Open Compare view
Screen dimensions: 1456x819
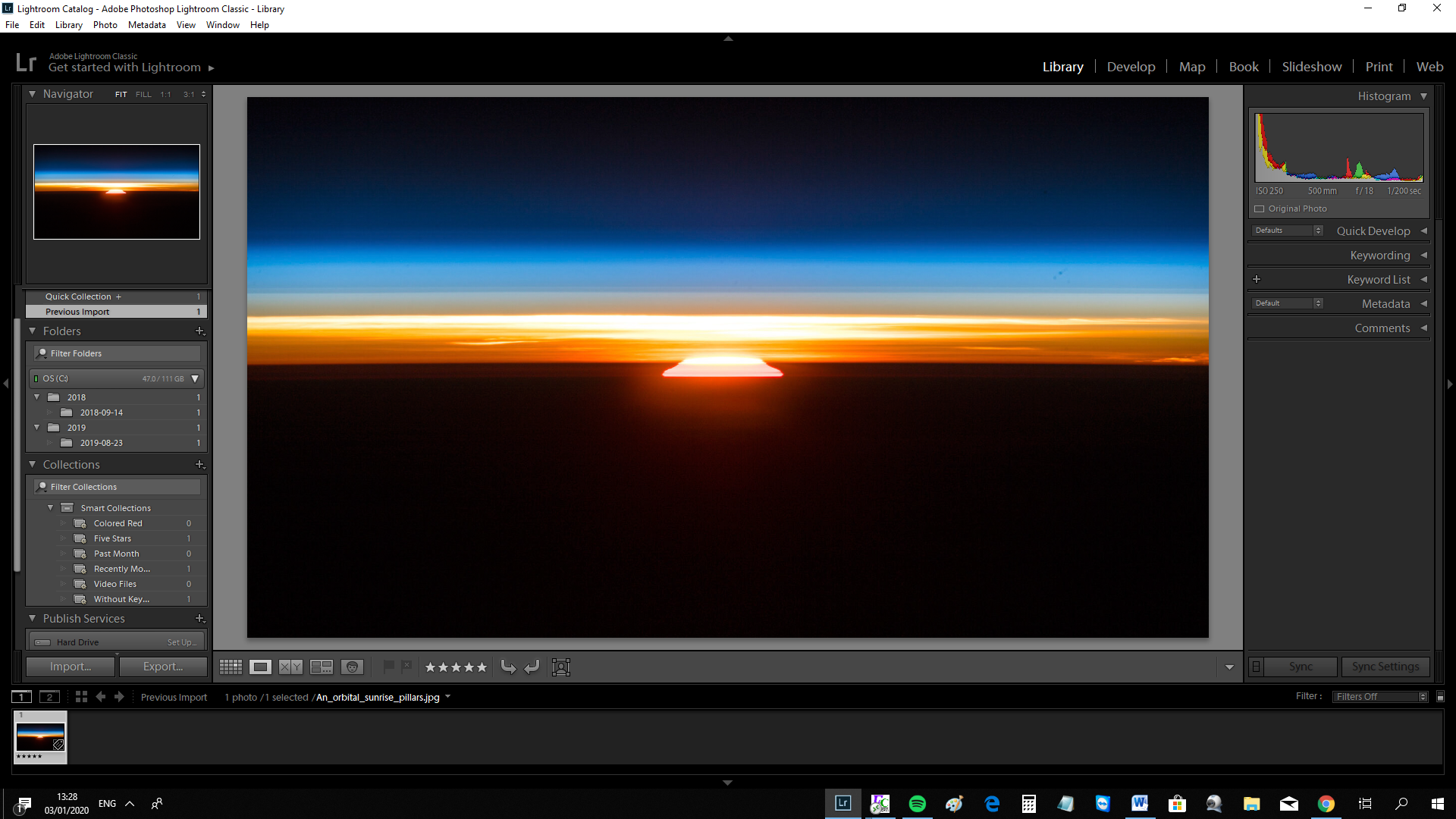[289, 667]
